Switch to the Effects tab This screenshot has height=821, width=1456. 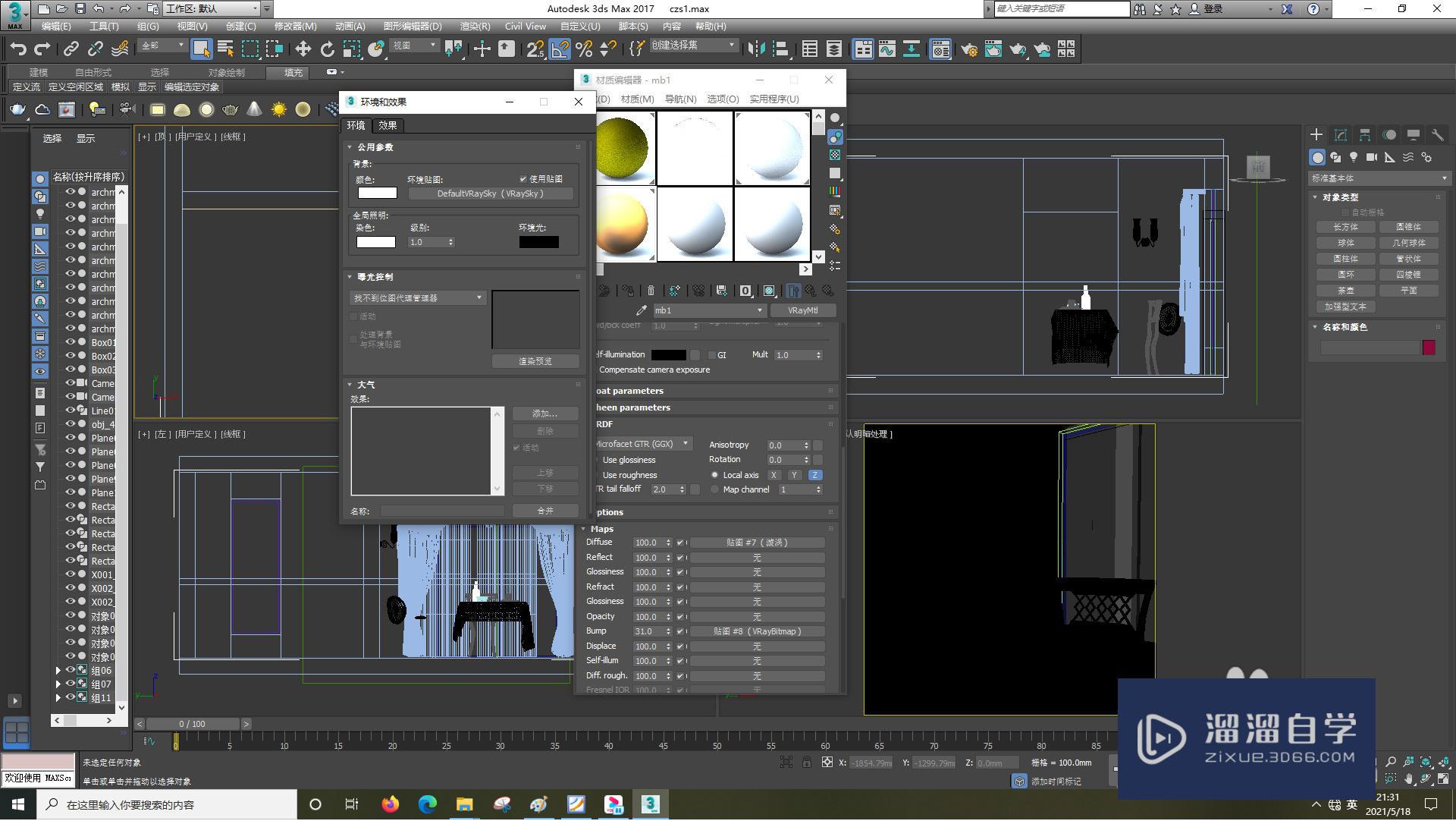click(388, 126)
